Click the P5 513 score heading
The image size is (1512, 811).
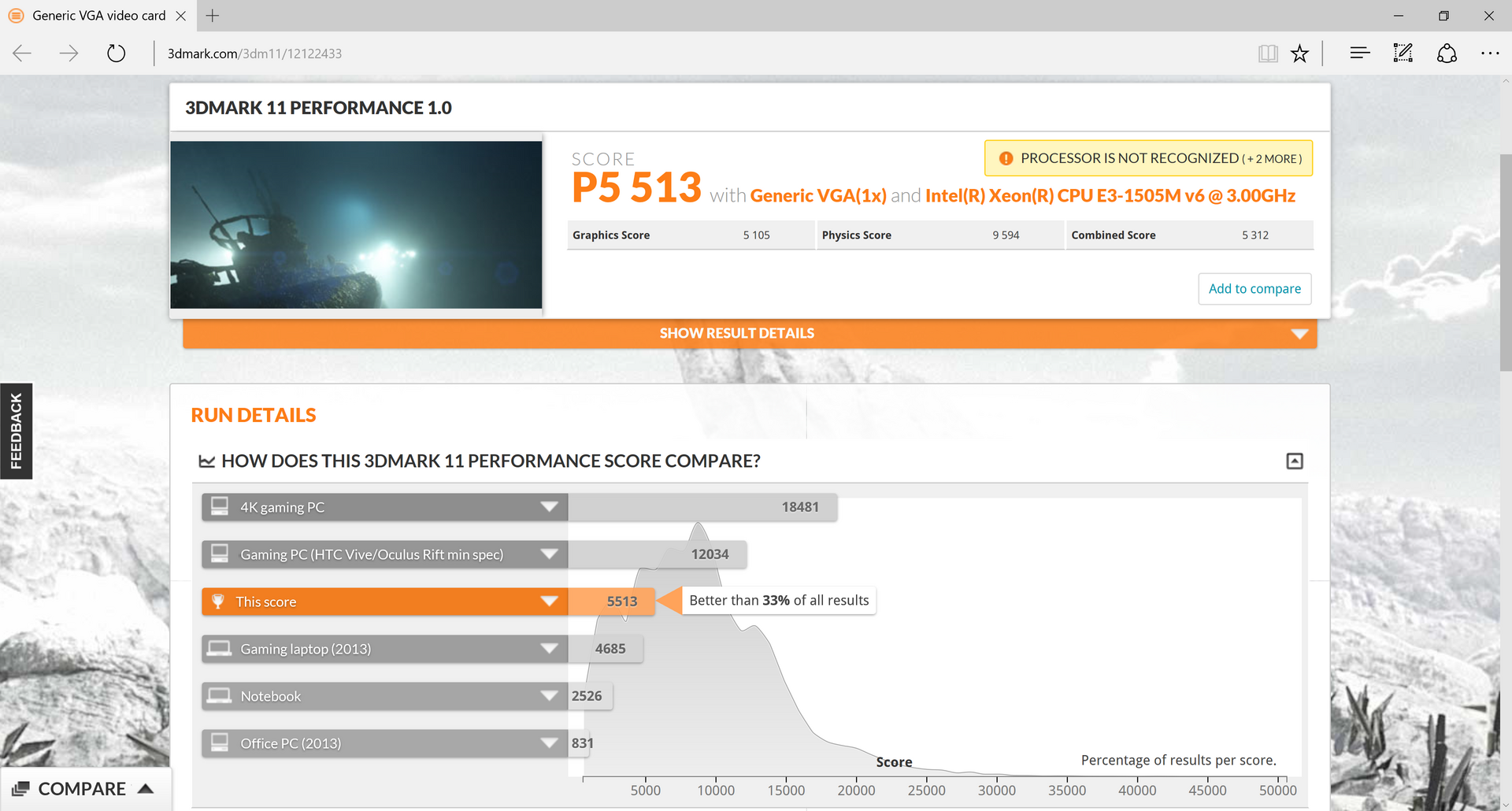pos(636,187)
